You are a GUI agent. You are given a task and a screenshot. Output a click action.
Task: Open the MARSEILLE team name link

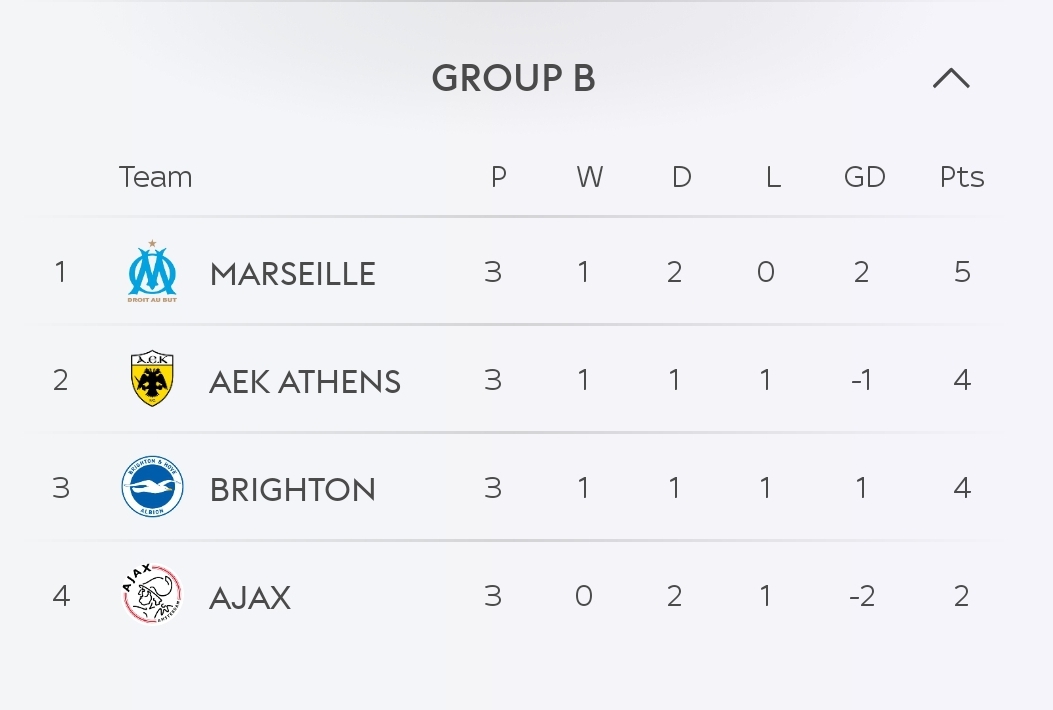[x=293, y=273]
